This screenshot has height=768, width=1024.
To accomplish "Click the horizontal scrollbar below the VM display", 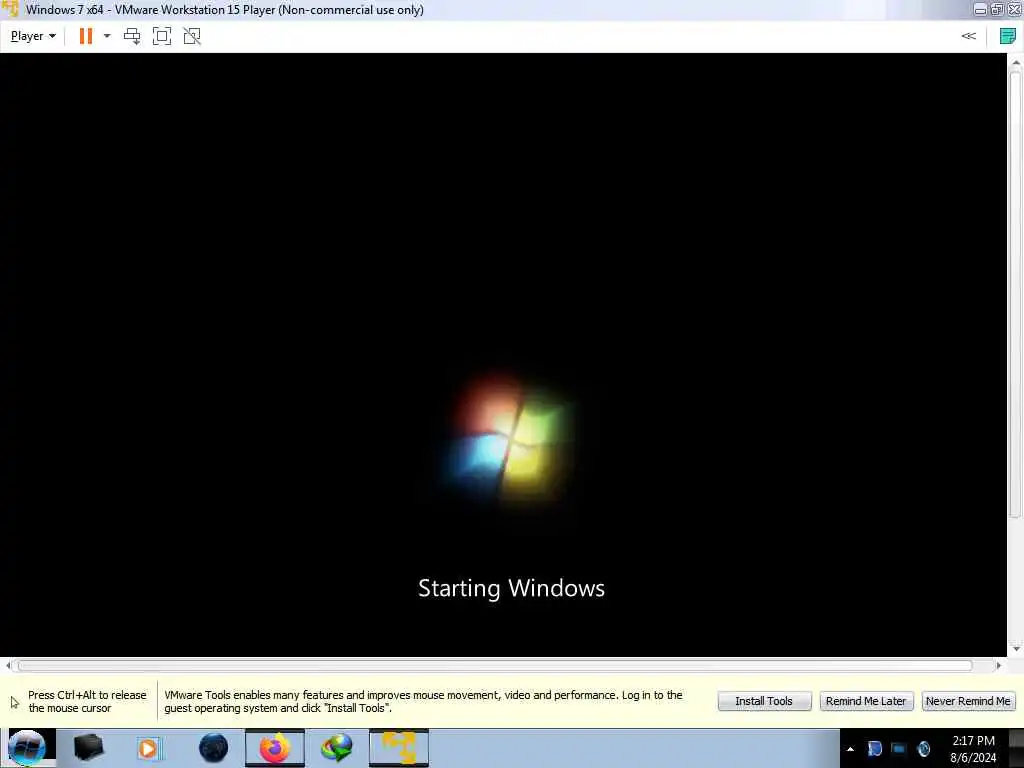I will coord(495,665).
